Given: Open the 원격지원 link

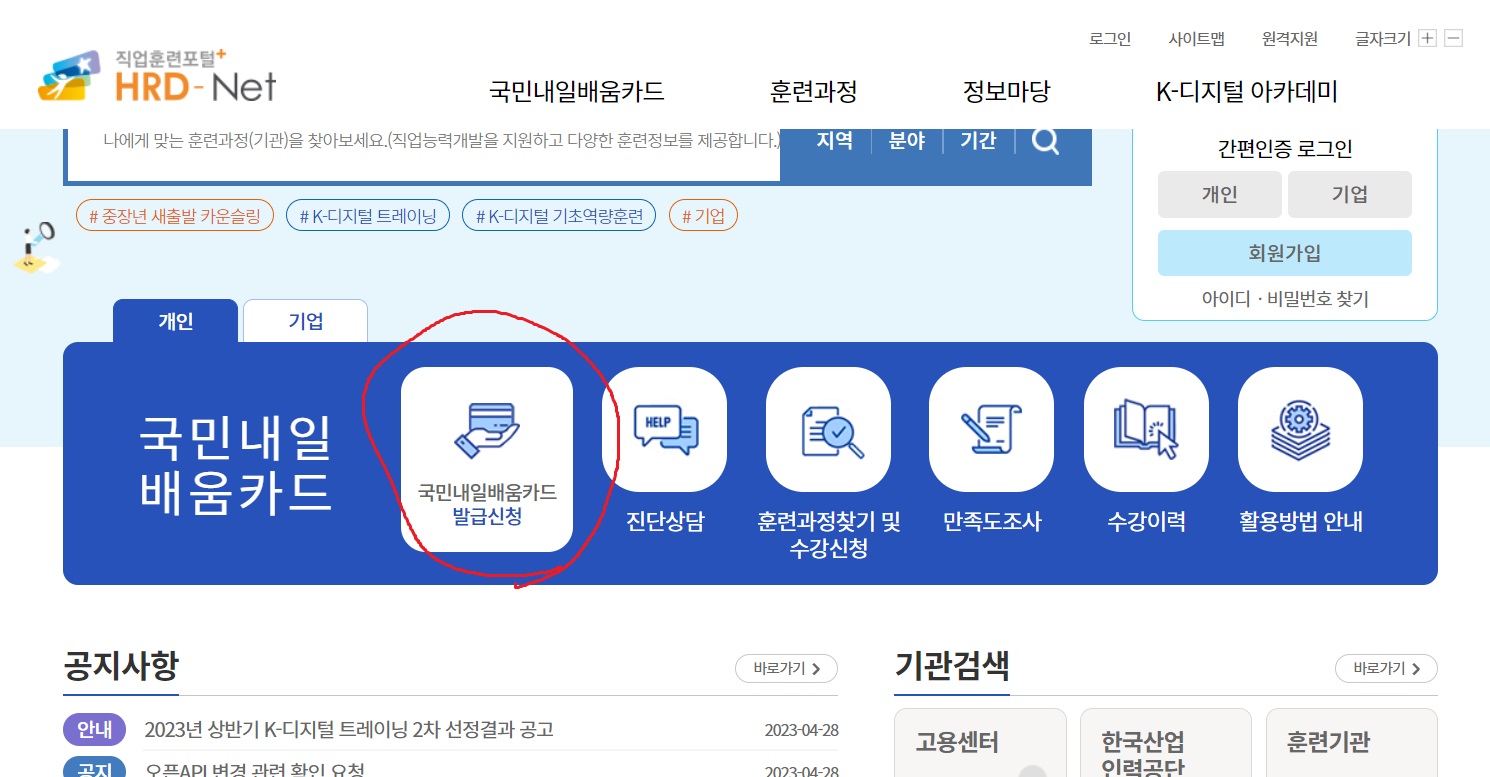Looking at the screenshot, I should 1290,39.
